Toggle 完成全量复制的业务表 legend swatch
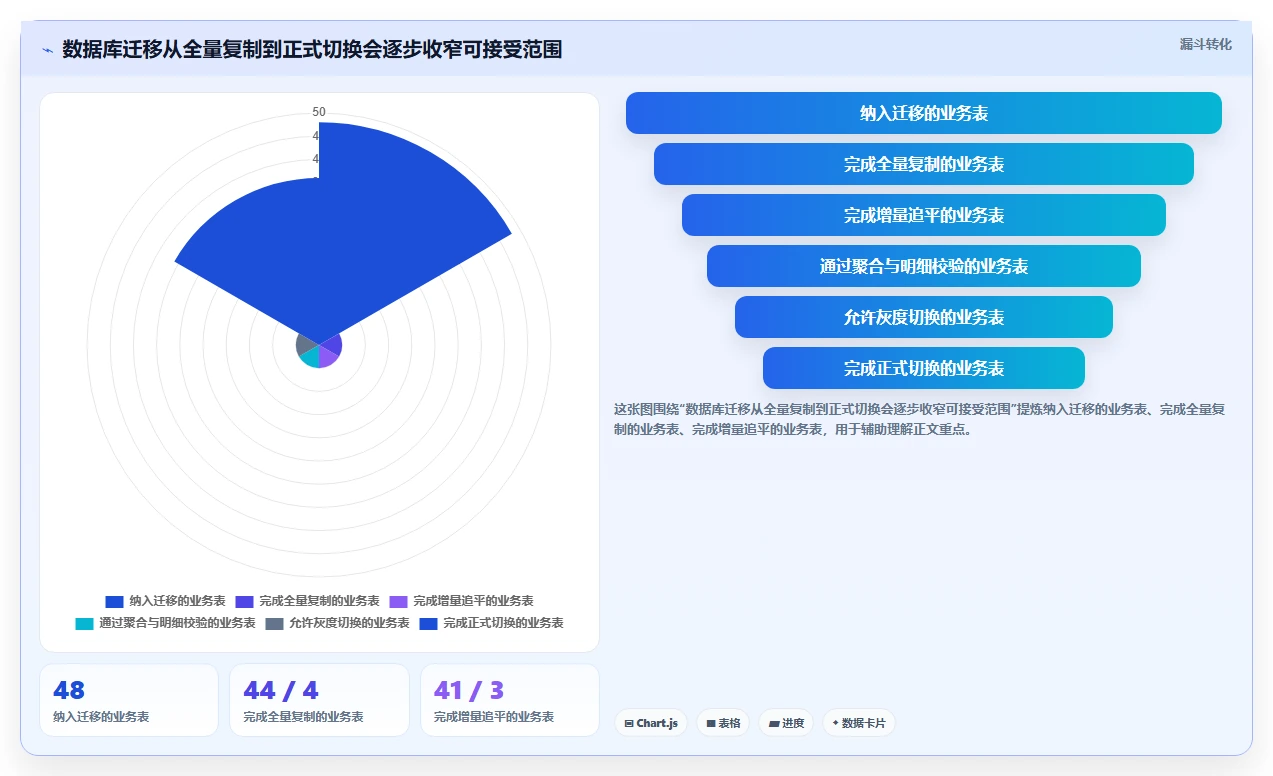The image size is (1273, 776). [x=244, y=601]
